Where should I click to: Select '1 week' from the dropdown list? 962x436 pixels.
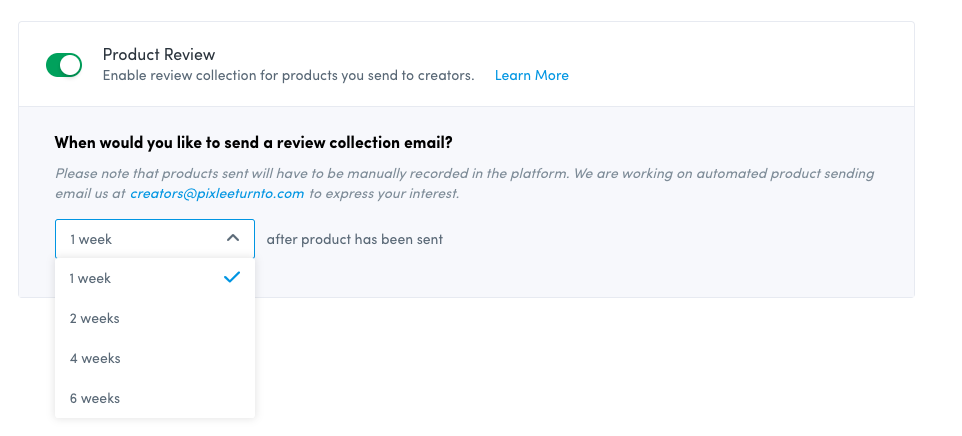pyautogui.click(x=91, y=278)
